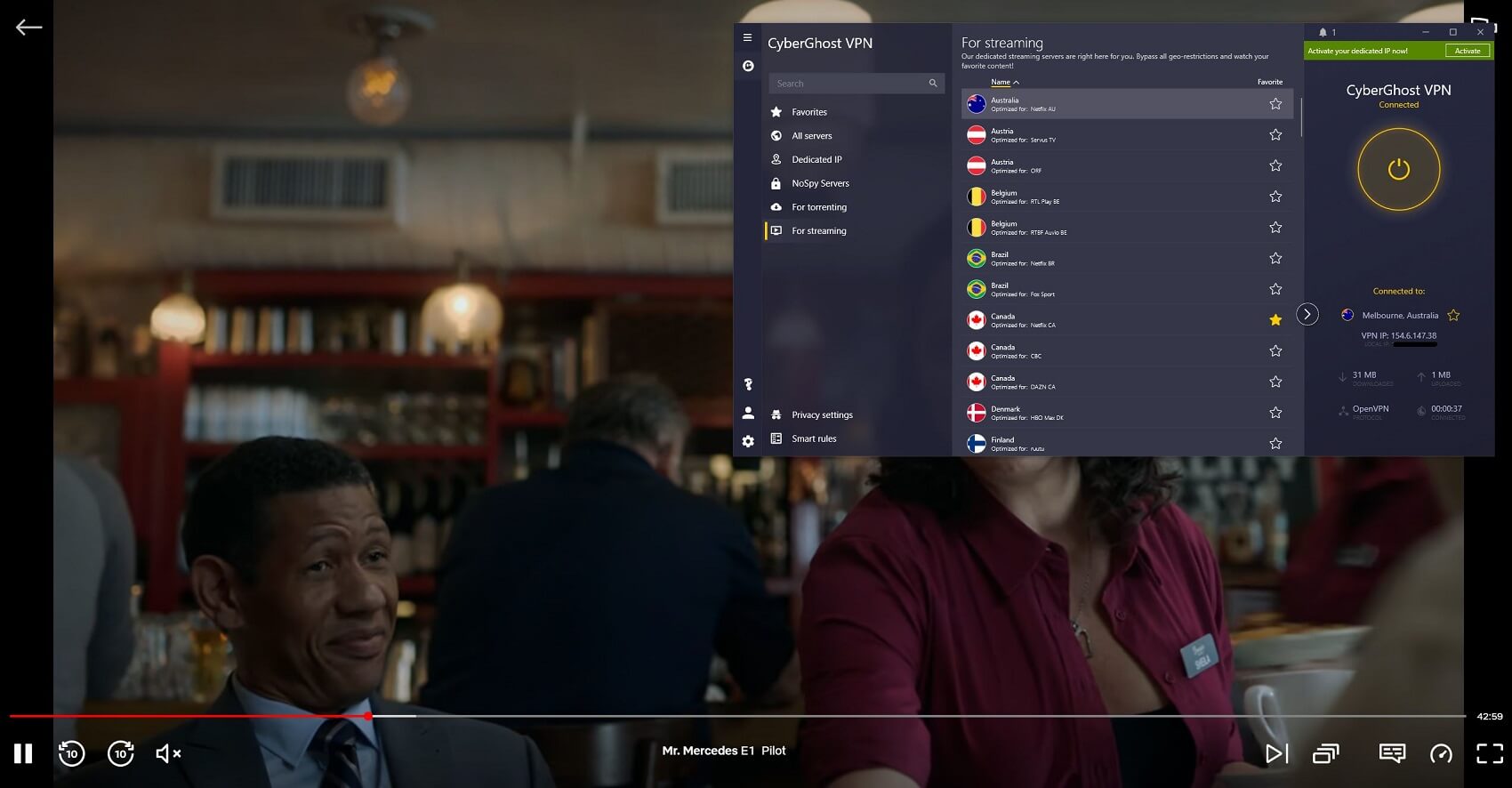
Task: Click the OpenVPN protocol indicator
Action: [1370, 409]
